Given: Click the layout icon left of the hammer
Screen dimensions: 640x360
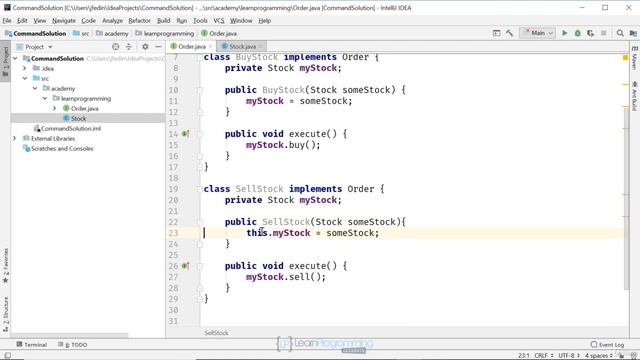Looking at the screenshot, I should [x=496, y=33].
